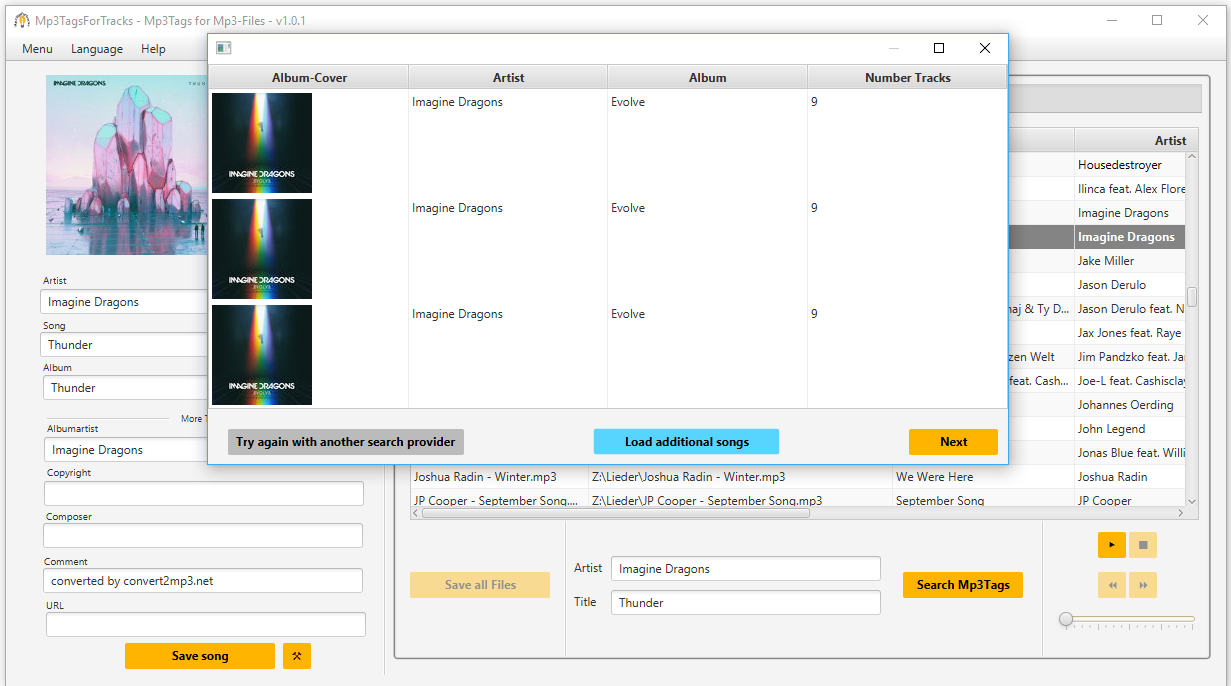Viewport: 1231px width, 686px height.
Task: Open the tools icon beside Save song
Action: tap(297, 656)
